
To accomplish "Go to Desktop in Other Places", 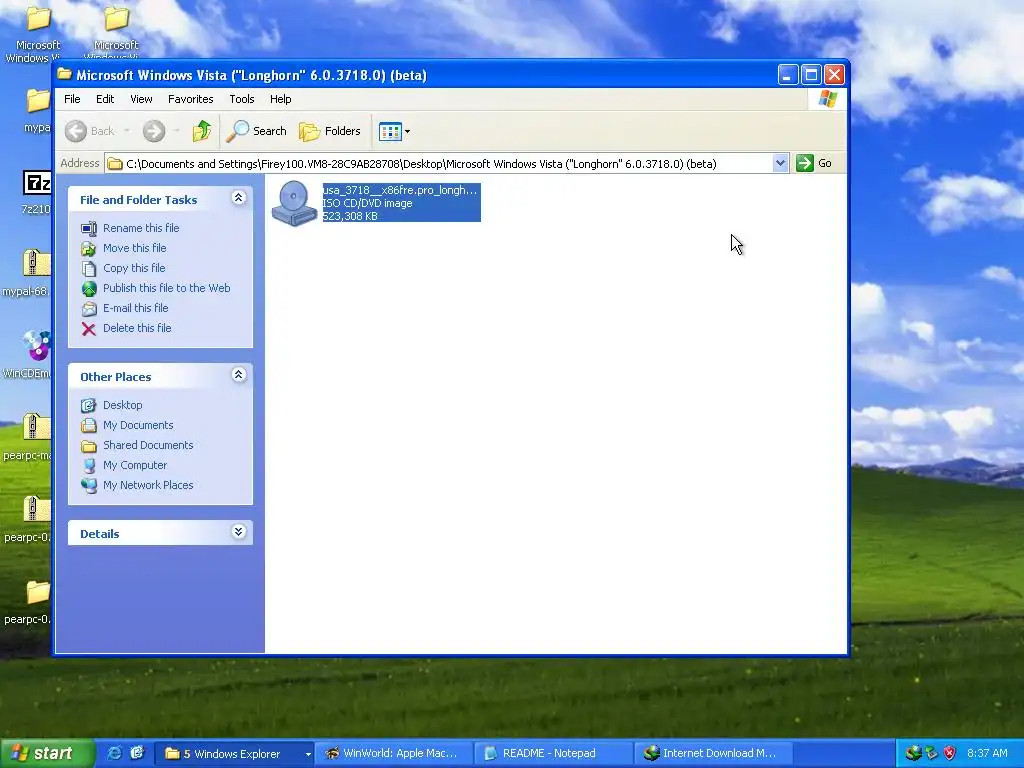I will (x=122, y=405).
